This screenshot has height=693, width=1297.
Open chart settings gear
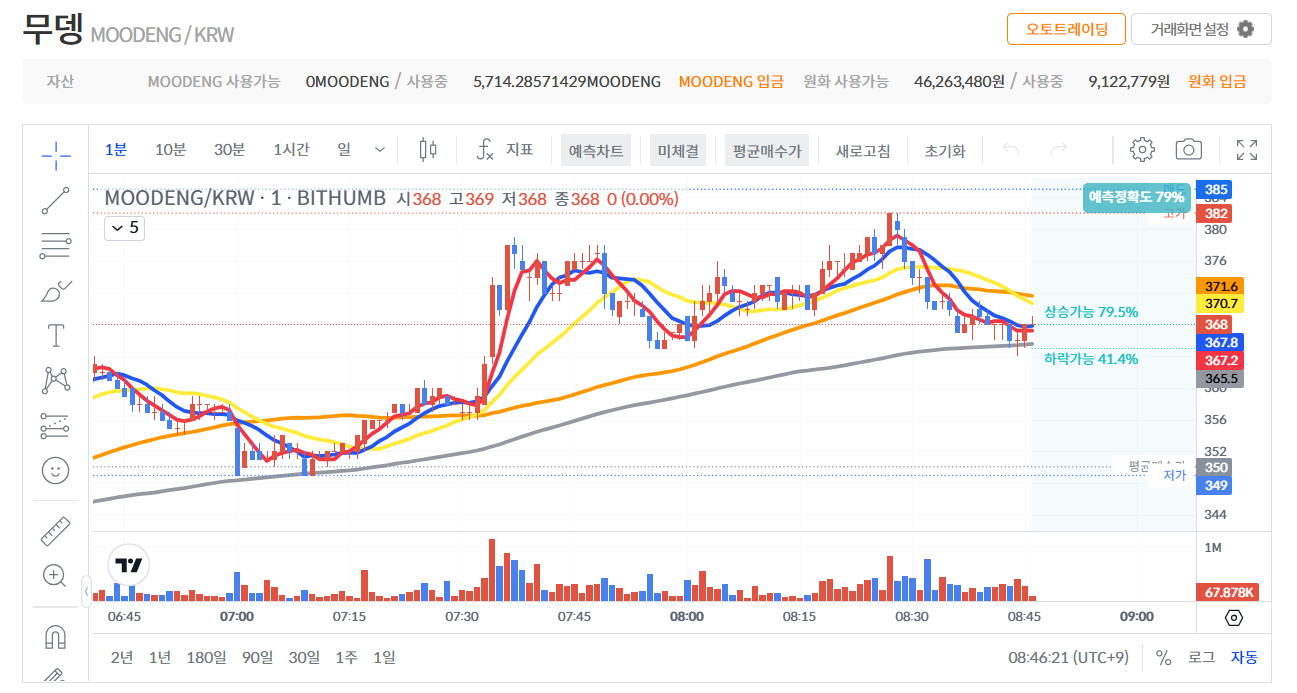coord(1141,150)
